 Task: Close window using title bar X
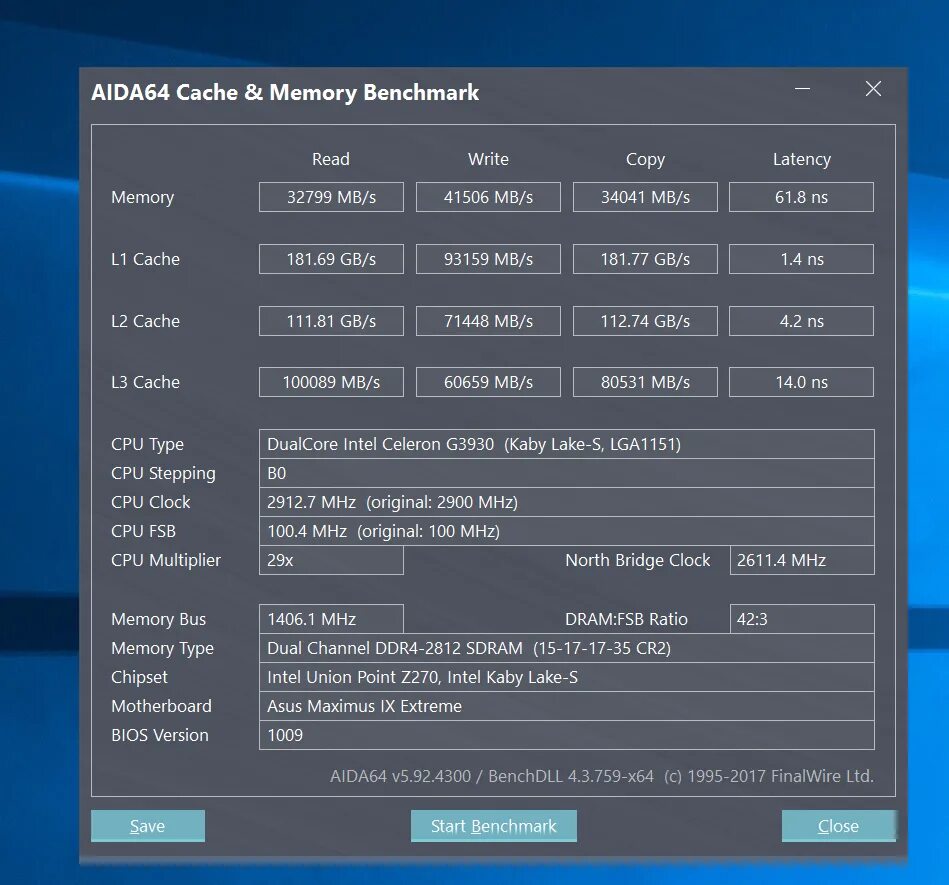tap(873, 89)
